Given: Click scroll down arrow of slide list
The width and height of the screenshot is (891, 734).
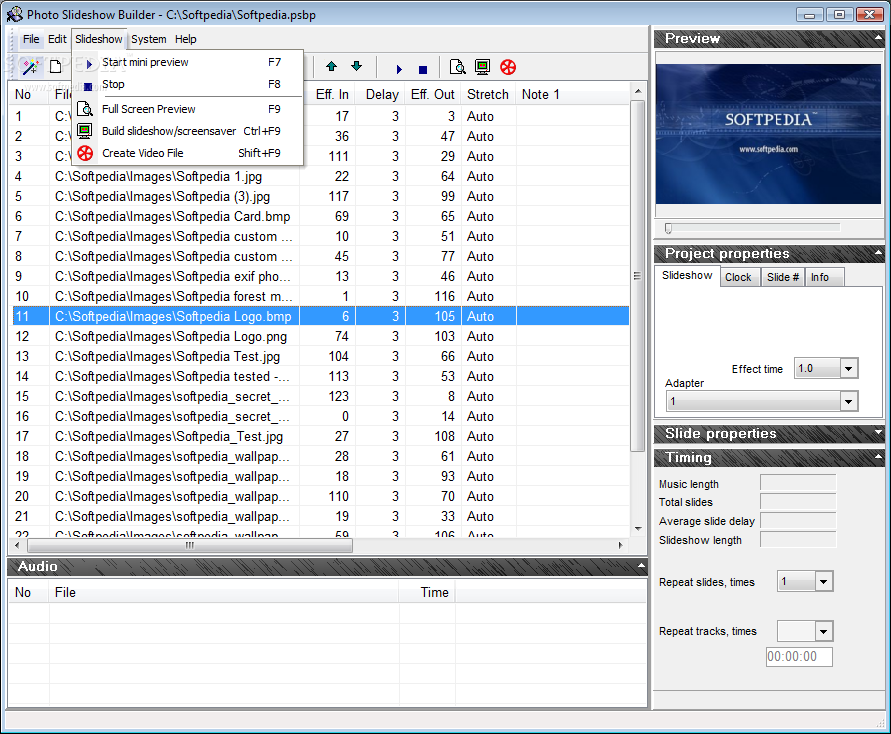Looking at the screenshot, I should tap(638, 529).
